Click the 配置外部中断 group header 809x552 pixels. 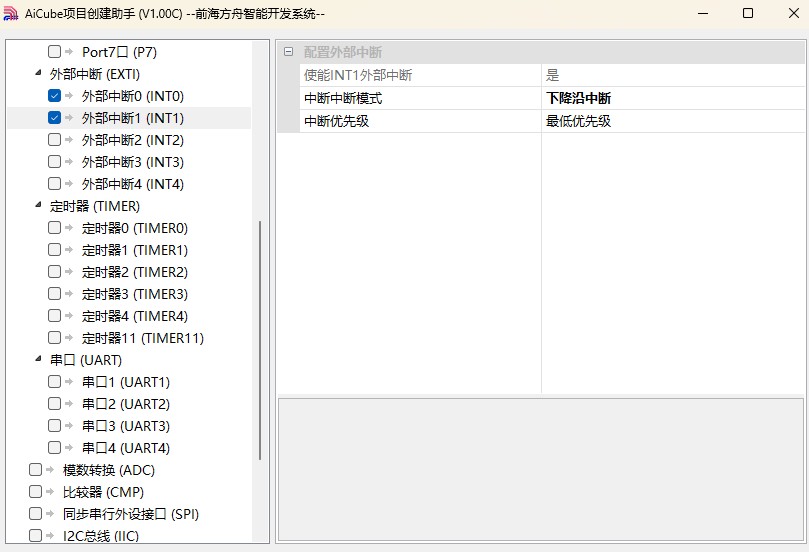pos(541,52)
